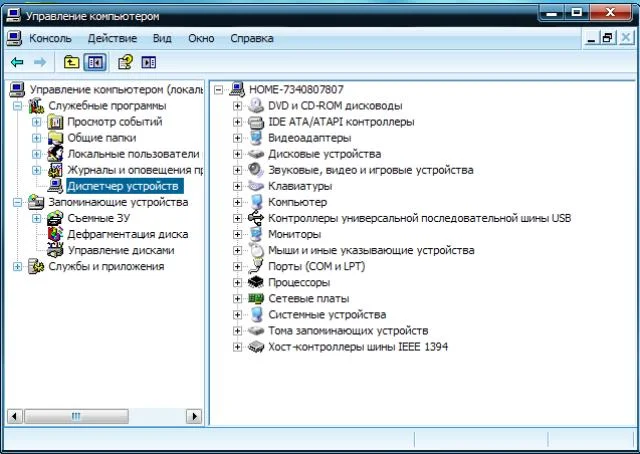Minimize the inner console child window

click(591, 38)
